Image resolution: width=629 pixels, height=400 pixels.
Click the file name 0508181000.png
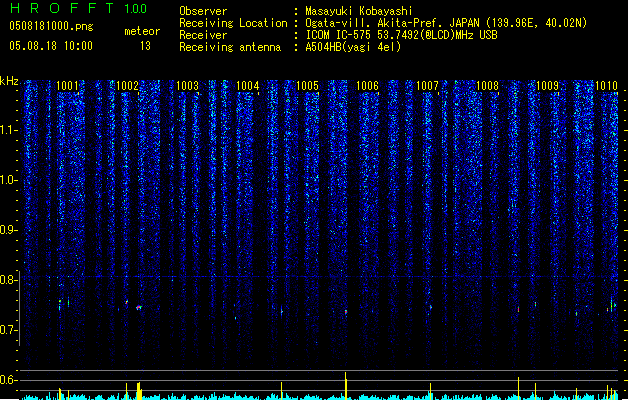click(51, 26)
